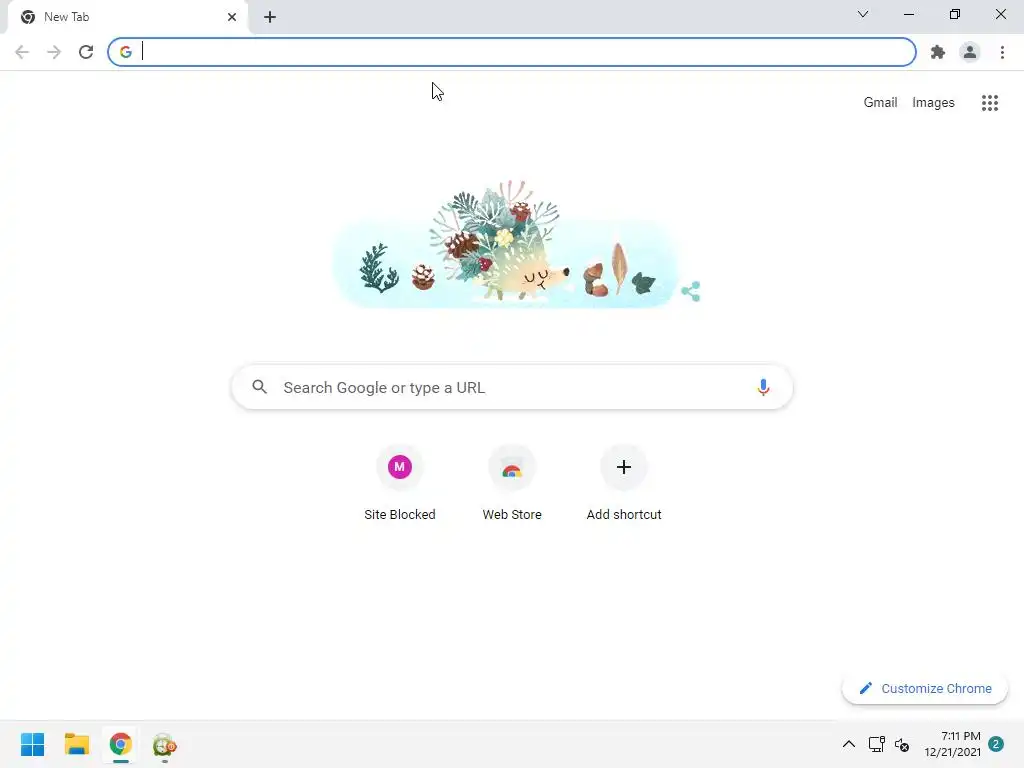Image resolution: width=1024 pixels, height=768 pixels.
Task: Click the hedgehog Google Doodle
Action: (505, 244)
